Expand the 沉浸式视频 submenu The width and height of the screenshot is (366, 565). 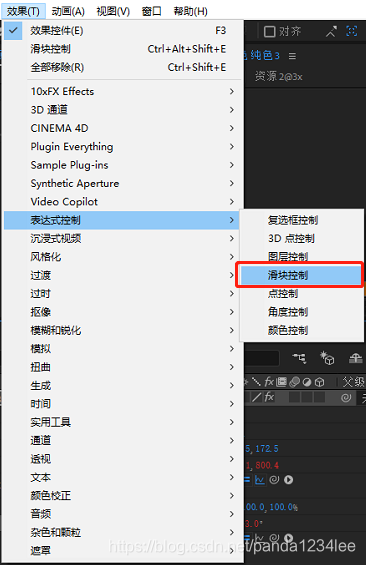click(122, 239)
